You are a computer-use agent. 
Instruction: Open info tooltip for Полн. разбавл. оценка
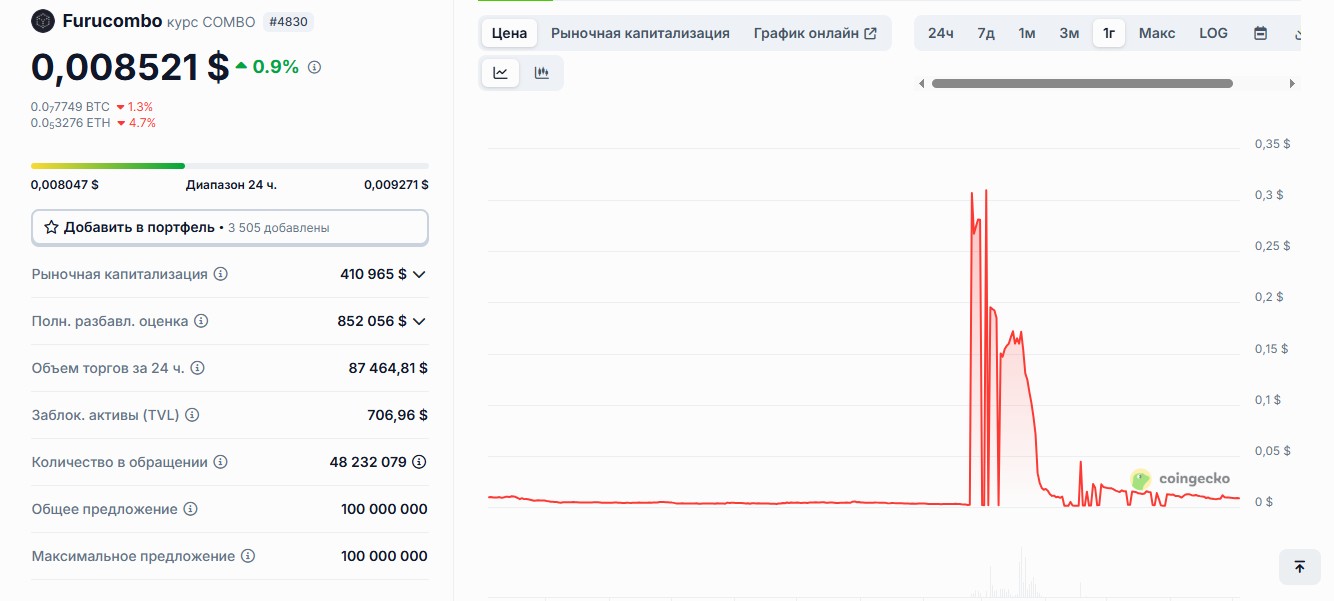[x=201, y=321]
